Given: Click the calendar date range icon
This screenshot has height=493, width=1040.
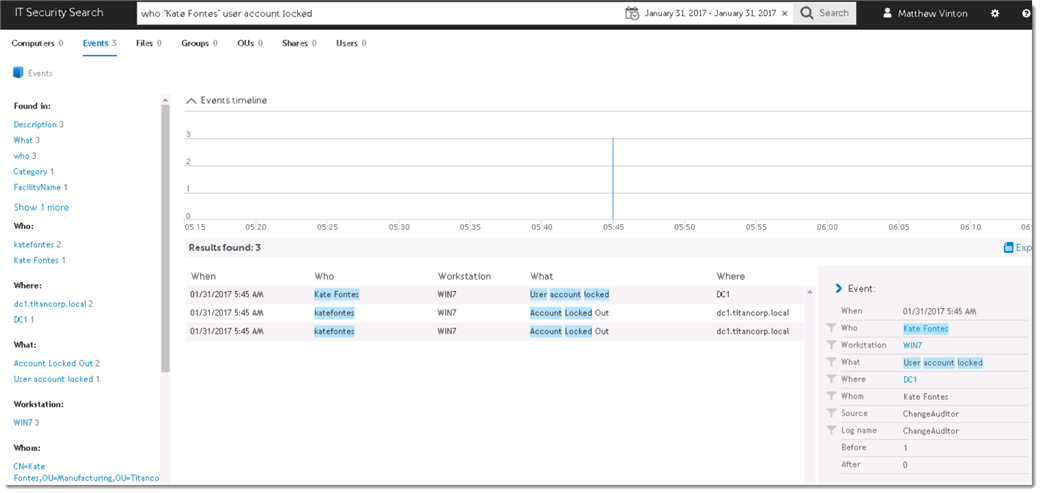Looking at the screenshot, I should (632, 13).
